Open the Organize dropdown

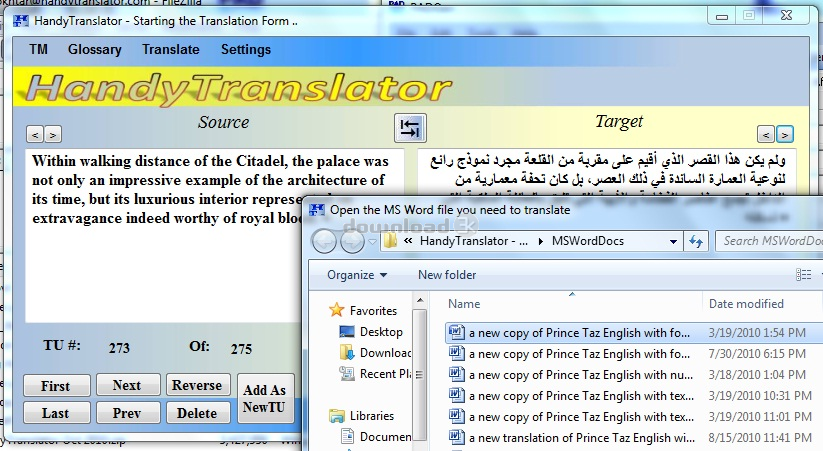point(357,275)
